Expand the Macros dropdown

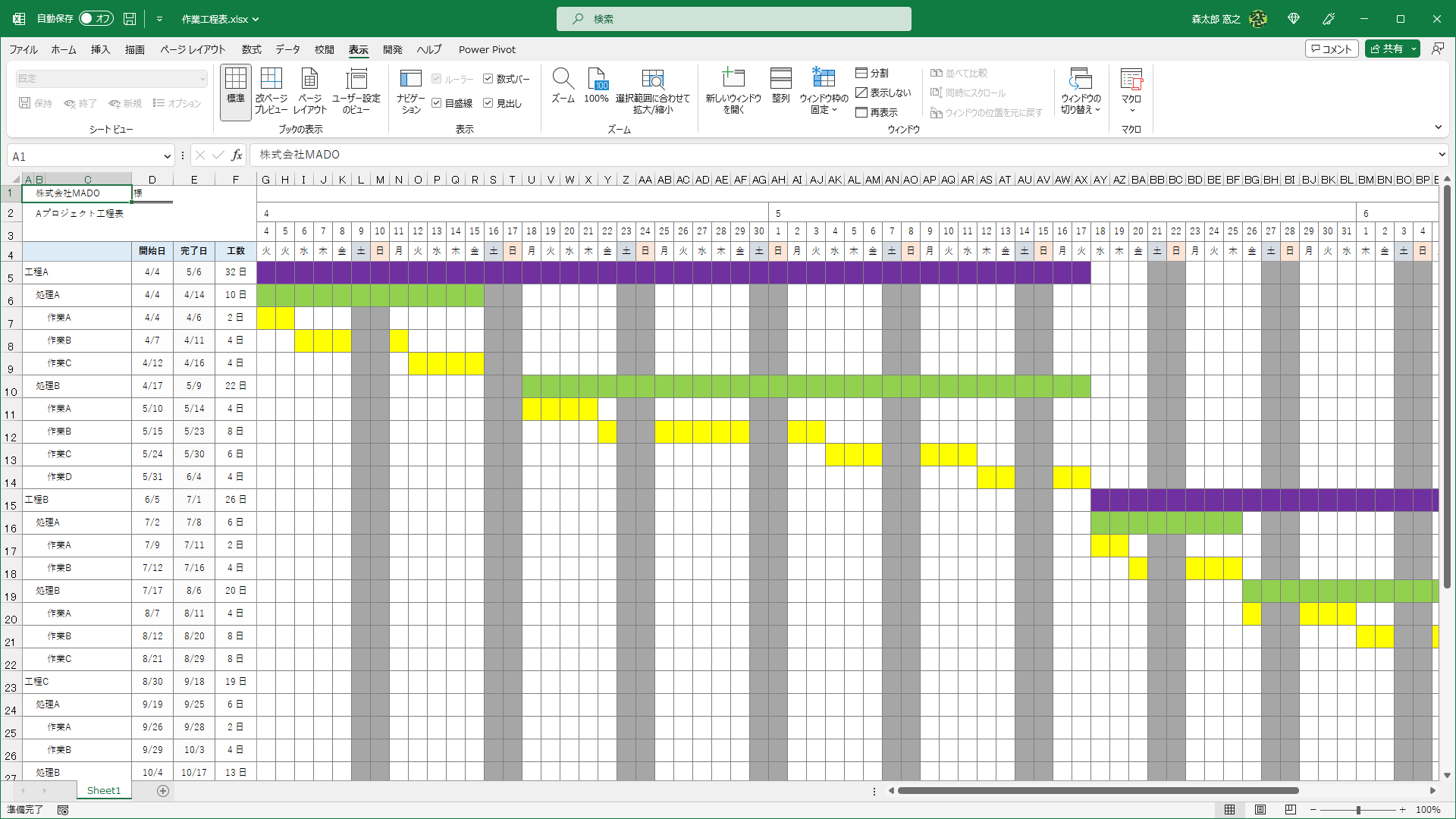click(x=1131, y=110)
